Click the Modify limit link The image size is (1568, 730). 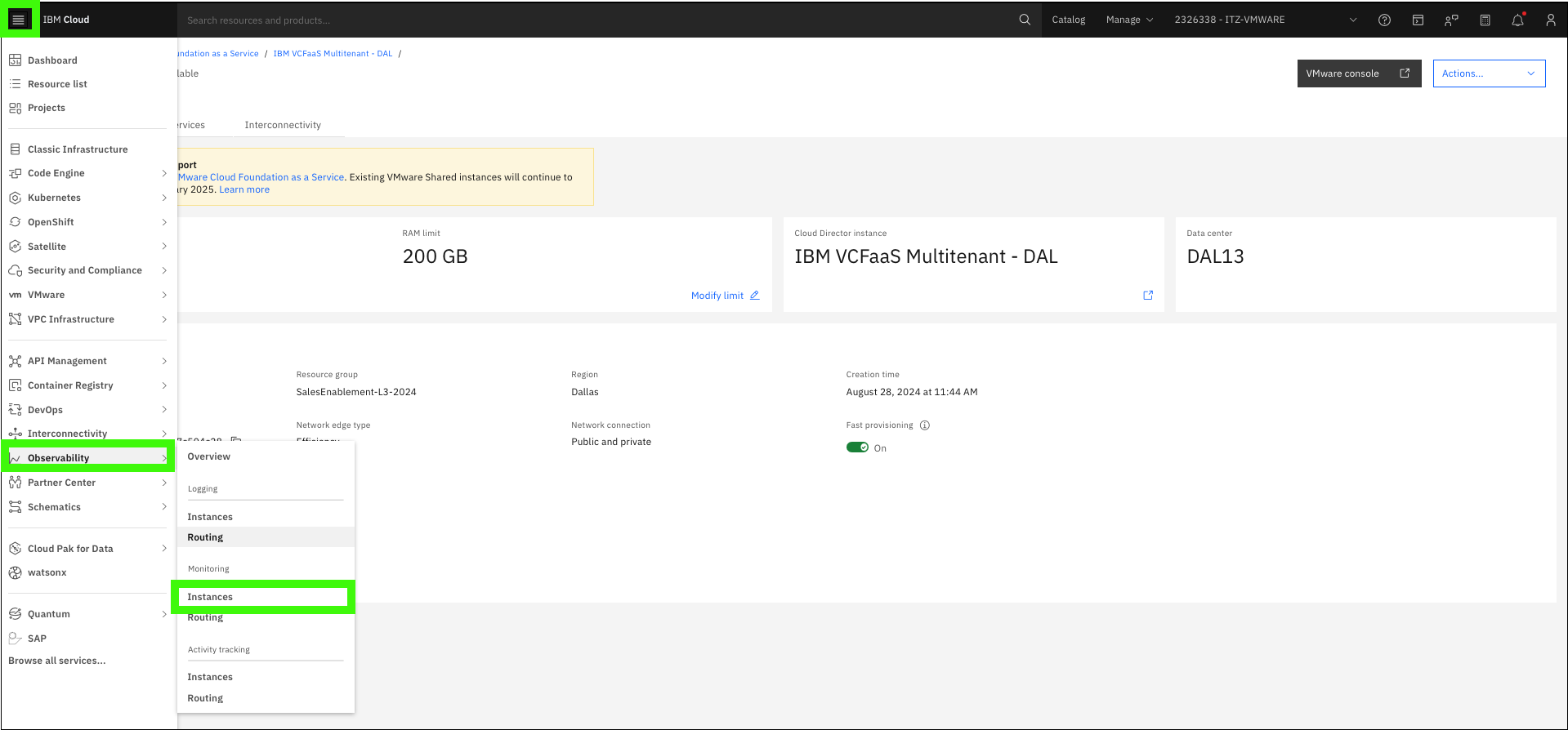(717, 296)
